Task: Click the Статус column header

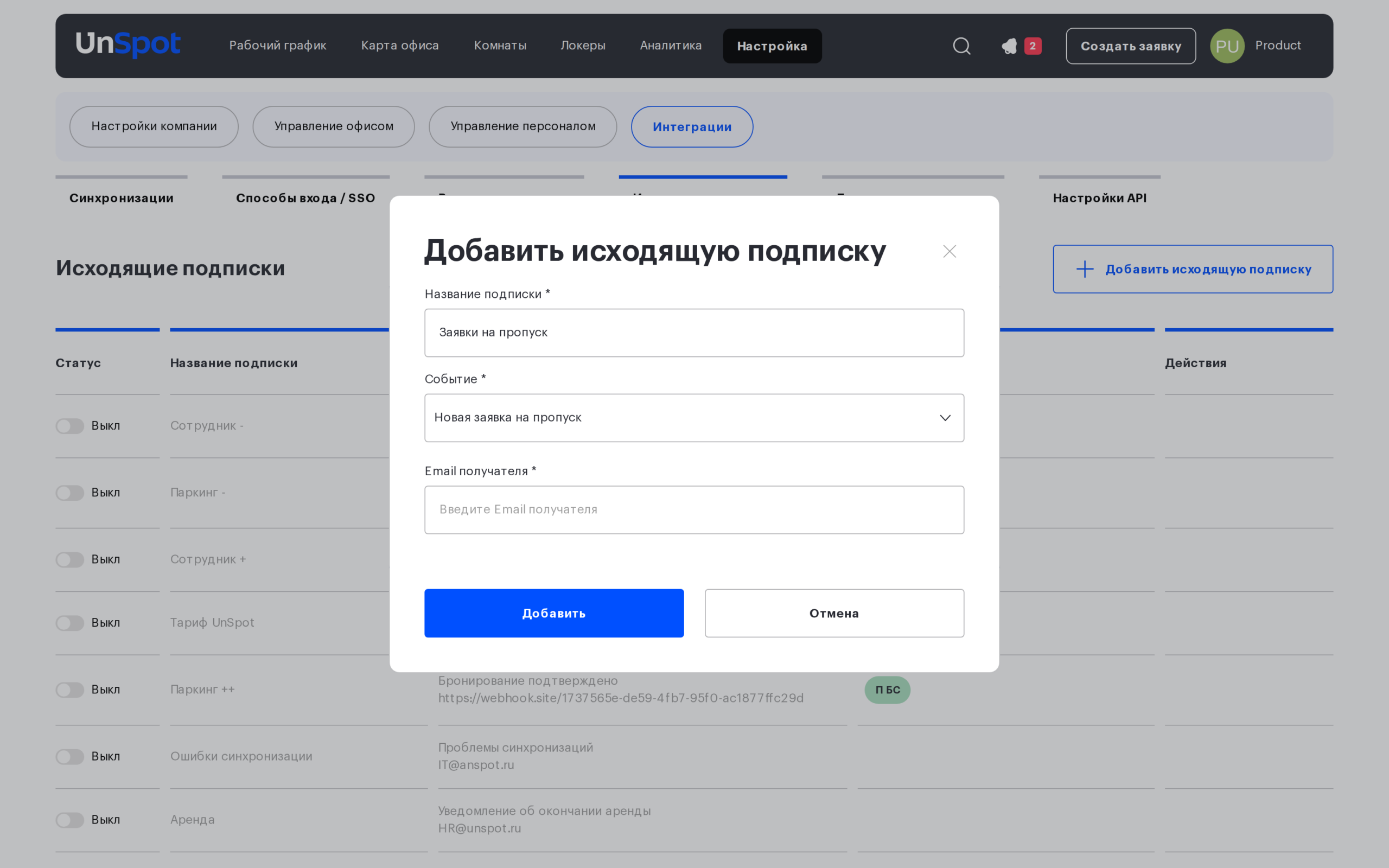Action: [78, 363]
